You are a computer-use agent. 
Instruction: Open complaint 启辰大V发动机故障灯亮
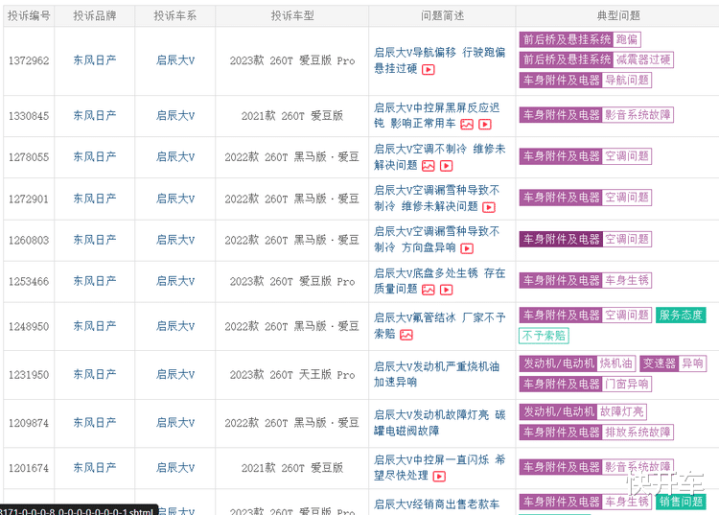[439, 422]
